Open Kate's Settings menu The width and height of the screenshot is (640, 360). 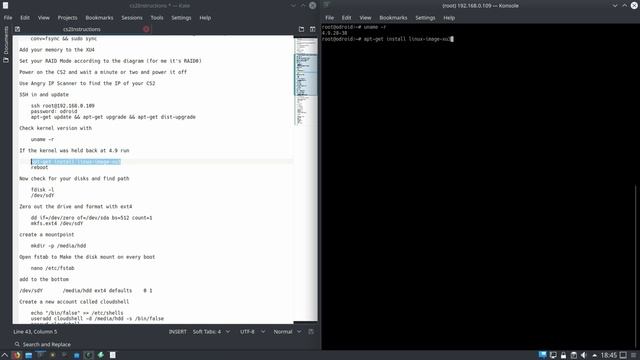point(181,18)
